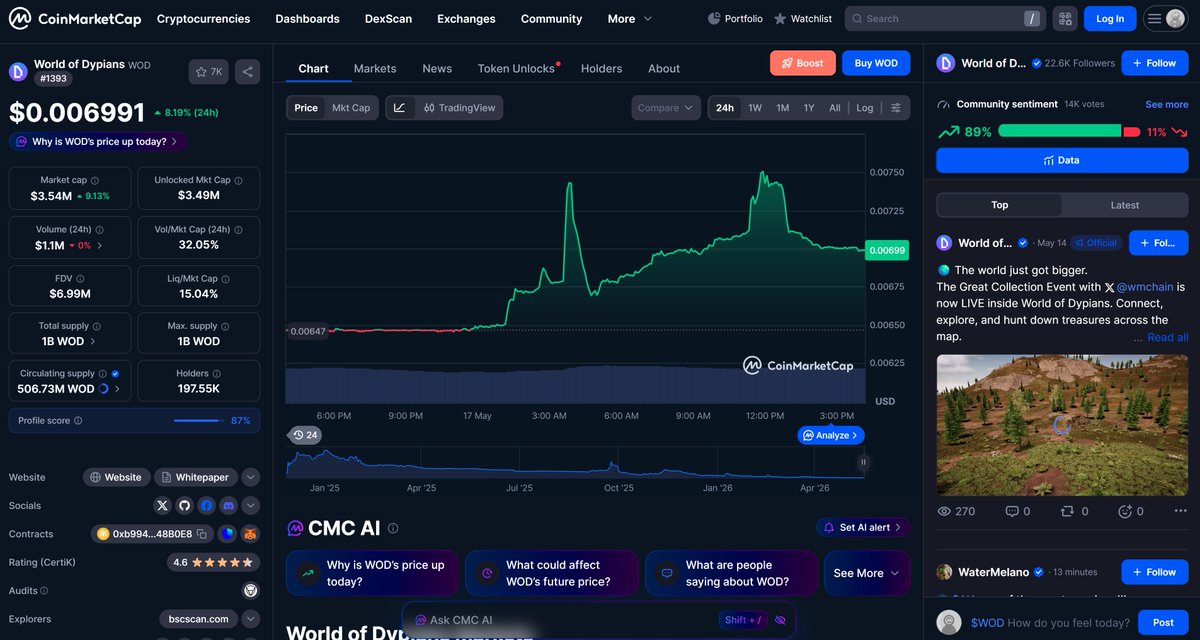Screen dimensions: 1200x640
Task: Click the Profile score 87% bar
Action: (x=134, y=421)
